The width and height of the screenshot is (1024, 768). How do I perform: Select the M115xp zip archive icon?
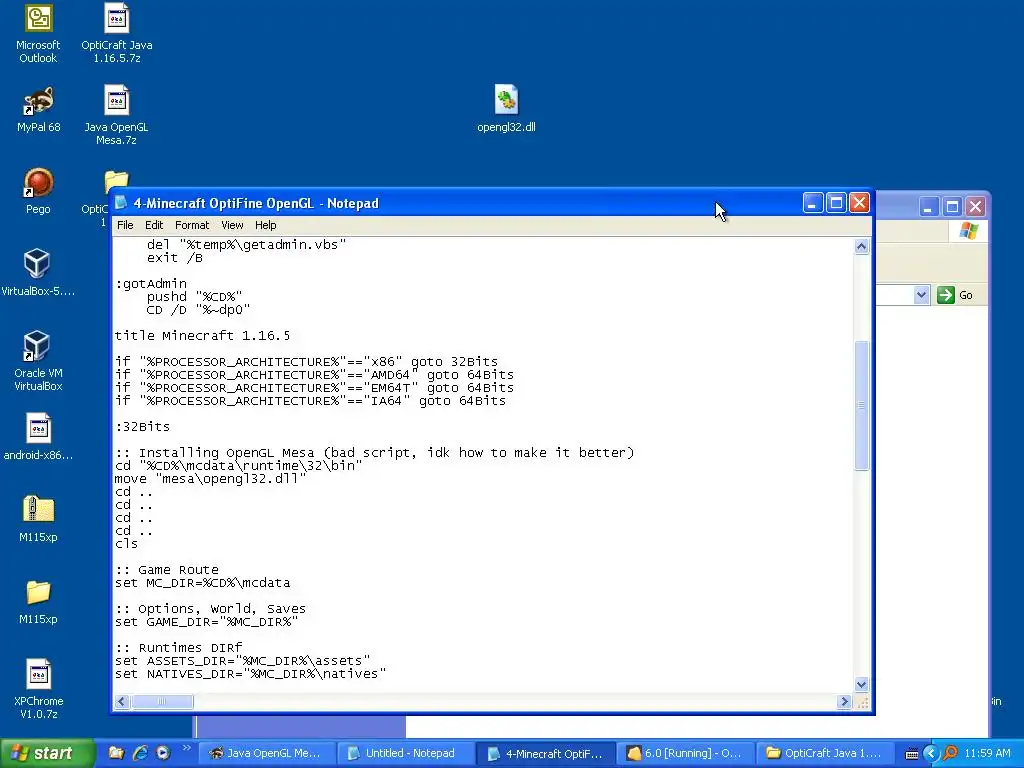tap(38, 519)
